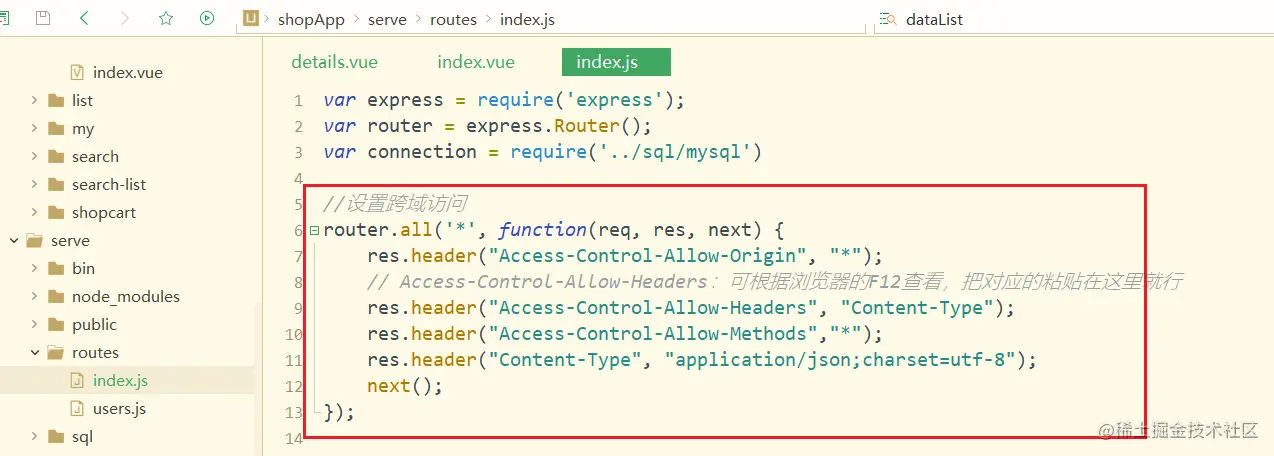Click the Vue file icon of index.vue

[77, 72]
